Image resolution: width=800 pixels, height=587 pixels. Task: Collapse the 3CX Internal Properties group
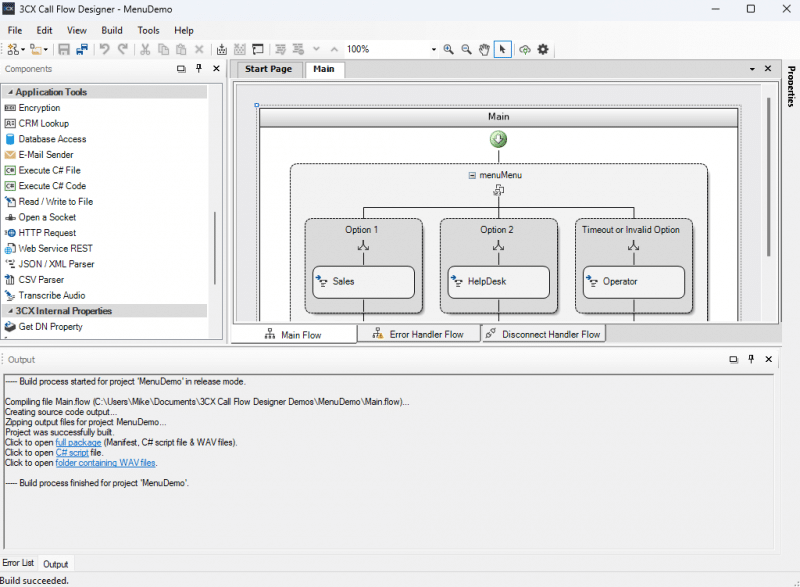tap(10, 311)
